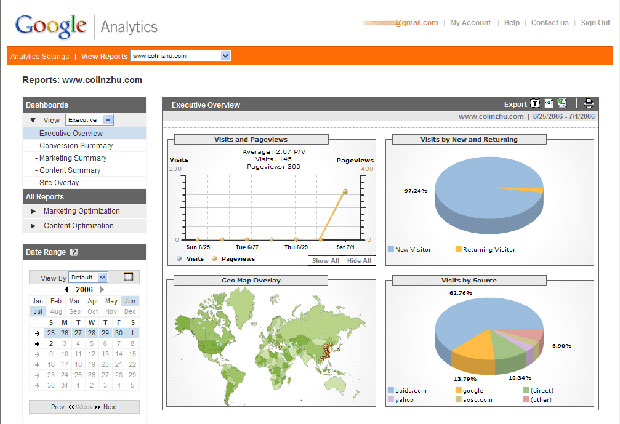Click the All Reports section header
The width and height of the screenshot is (620, 424).
(x=84, y=197)
